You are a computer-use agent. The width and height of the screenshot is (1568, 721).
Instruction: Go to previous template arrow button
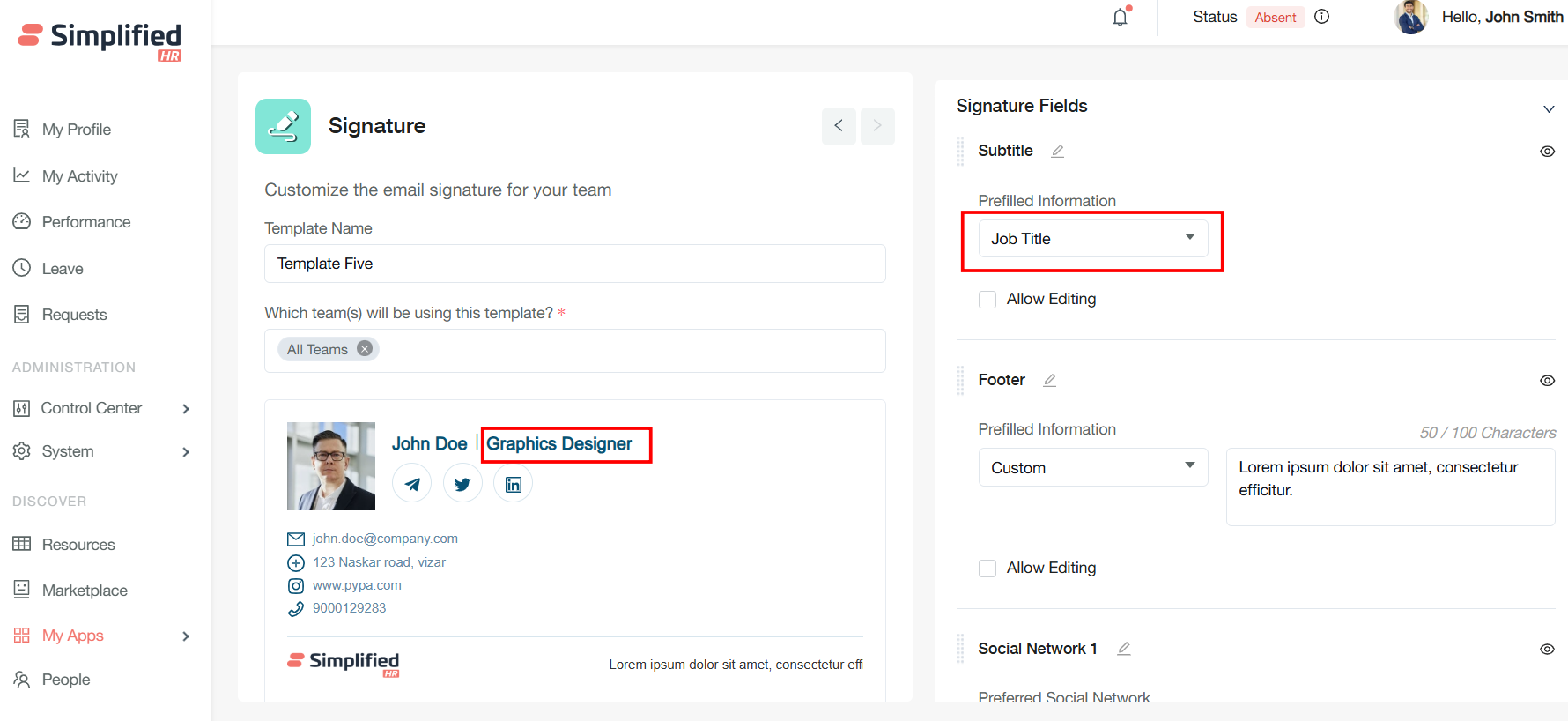pyautogui.click(x=839, y=126)
